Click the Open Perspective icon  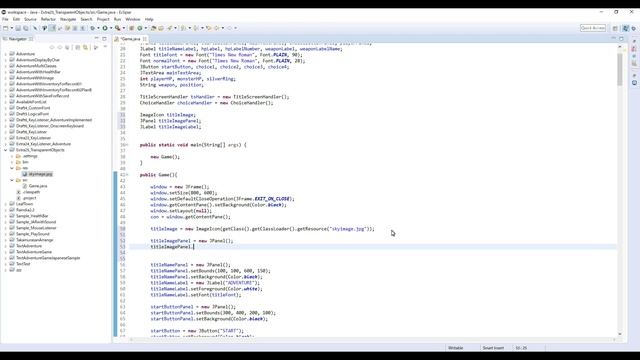pyautogui.click(x=615, y=28)
